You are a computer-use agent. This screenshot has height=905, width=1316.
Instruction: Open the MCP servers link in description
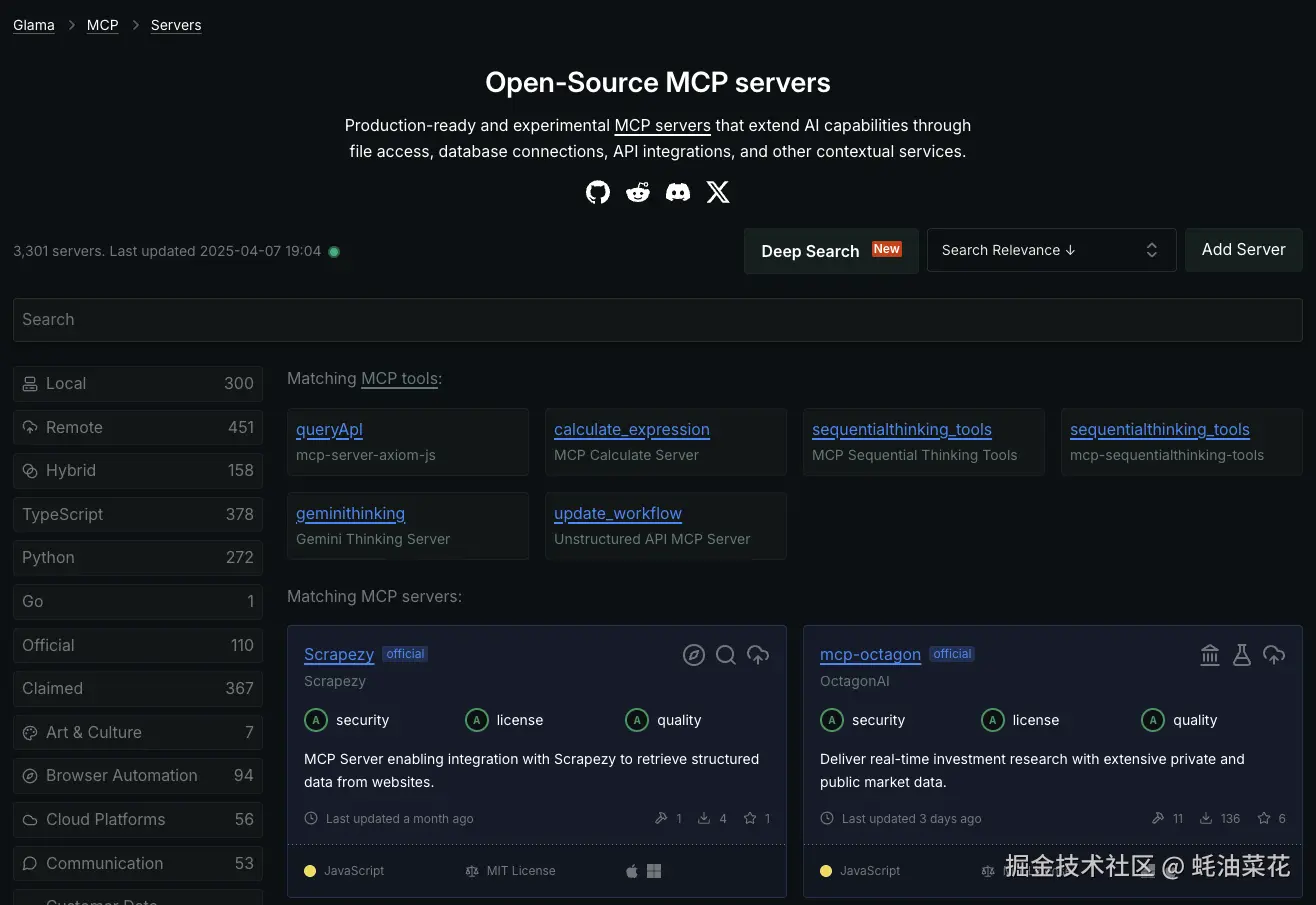tap(663, 126)
